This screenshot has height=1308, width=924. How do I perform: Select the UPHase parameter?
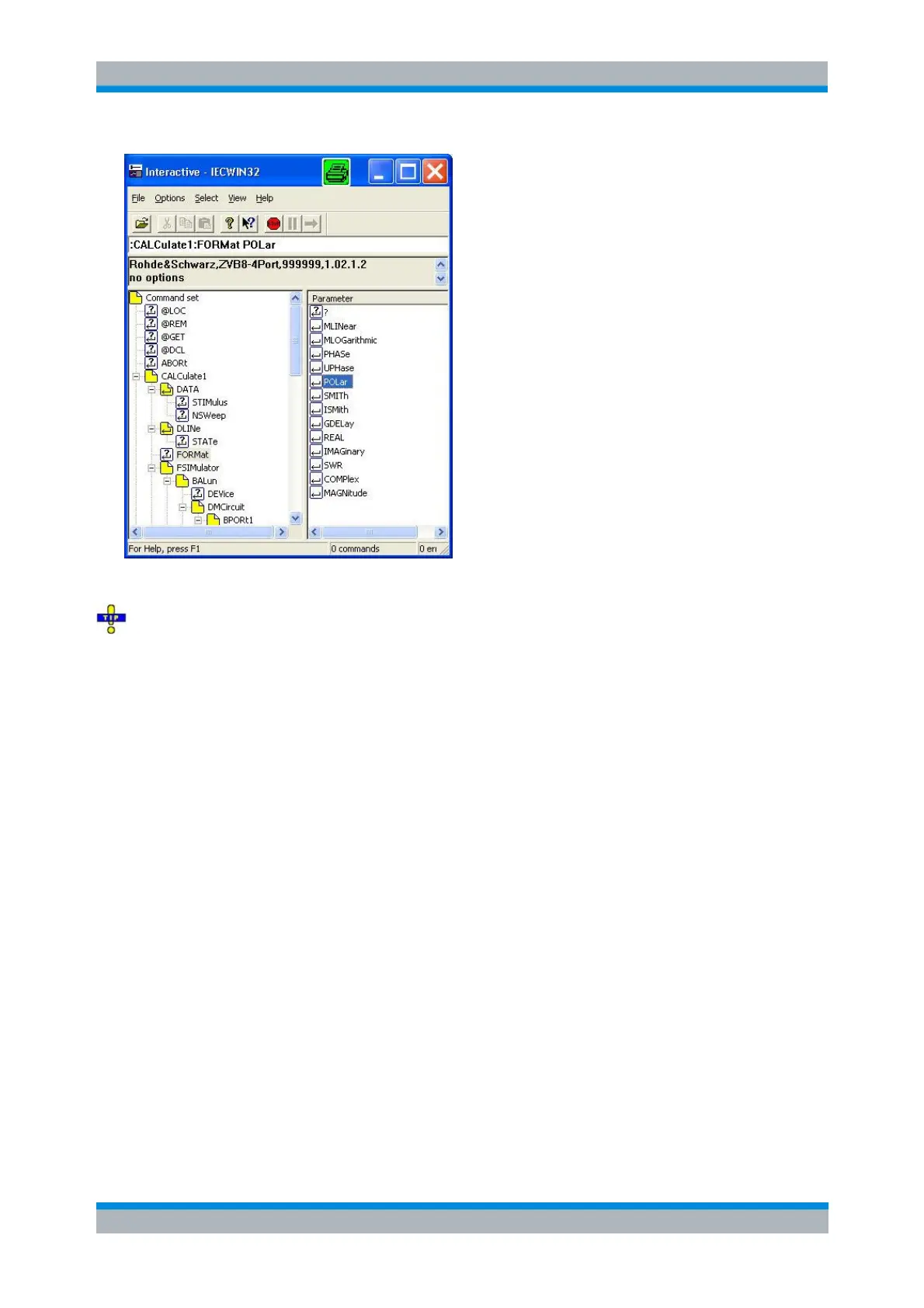[x=339, y=368]
